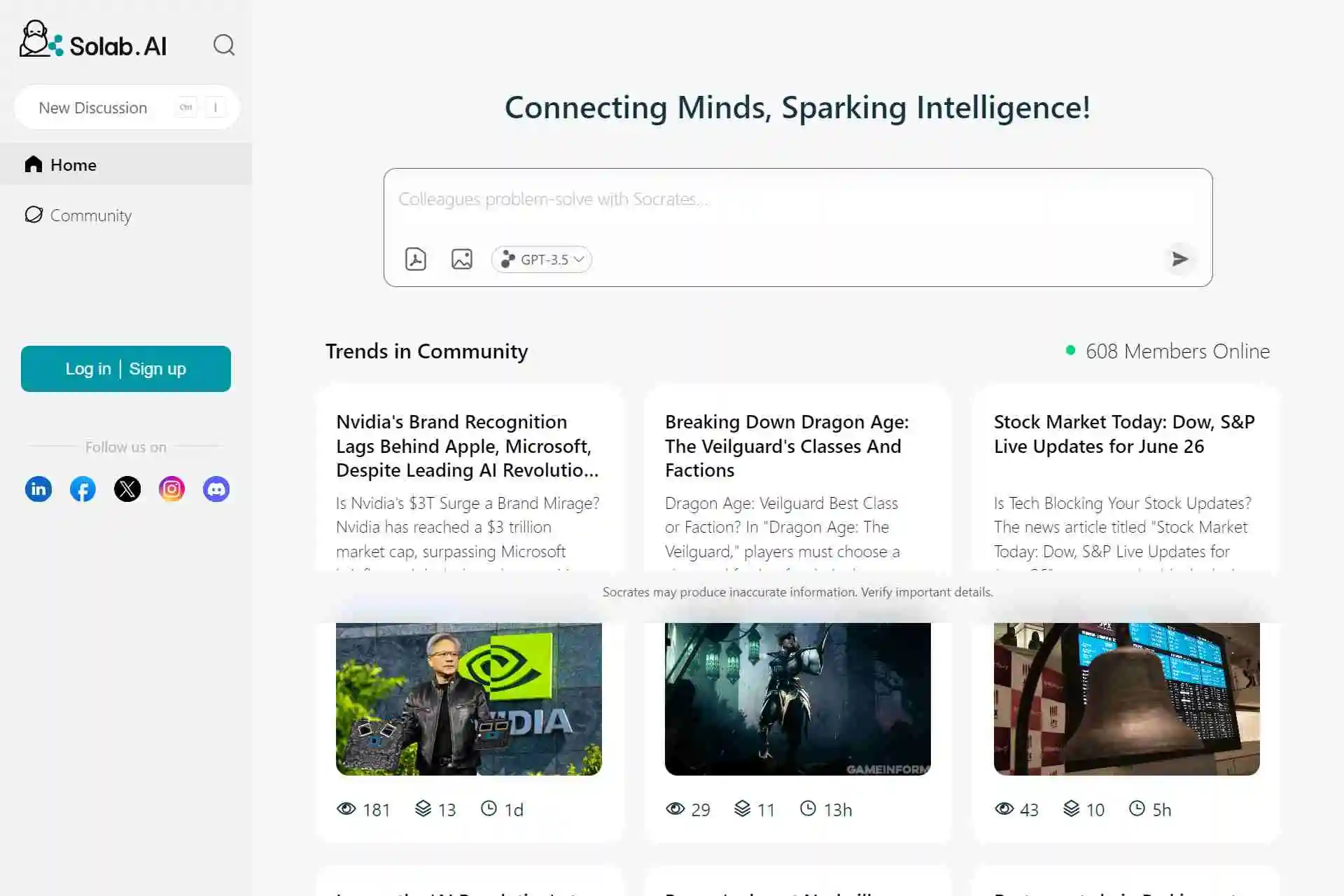Open the X (Twitter) social icon
The height and width of the screenshot is (896, 1344).
point(127,489)
